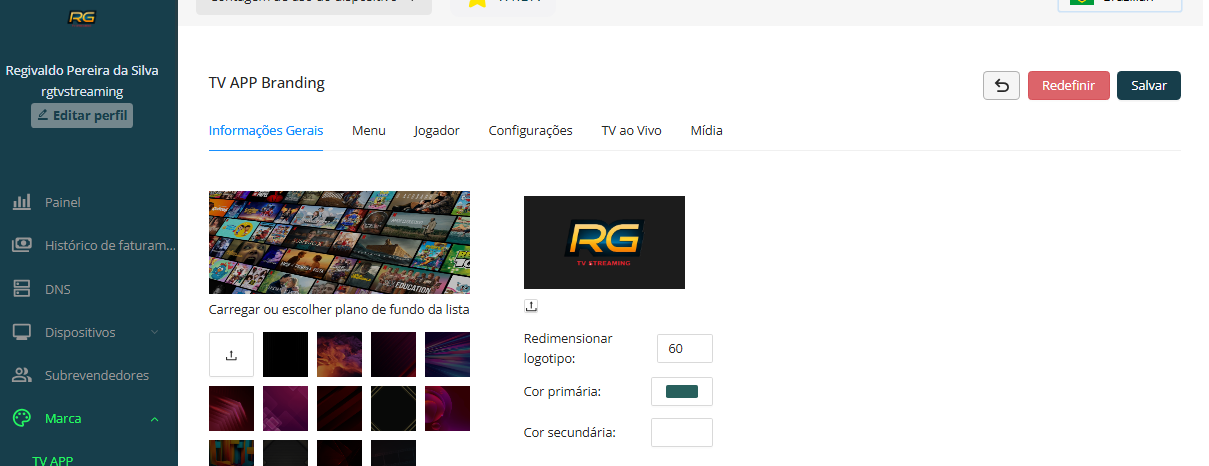Click the undo arrow icon button
The image size is (1209, 466).
[1001, 86]
